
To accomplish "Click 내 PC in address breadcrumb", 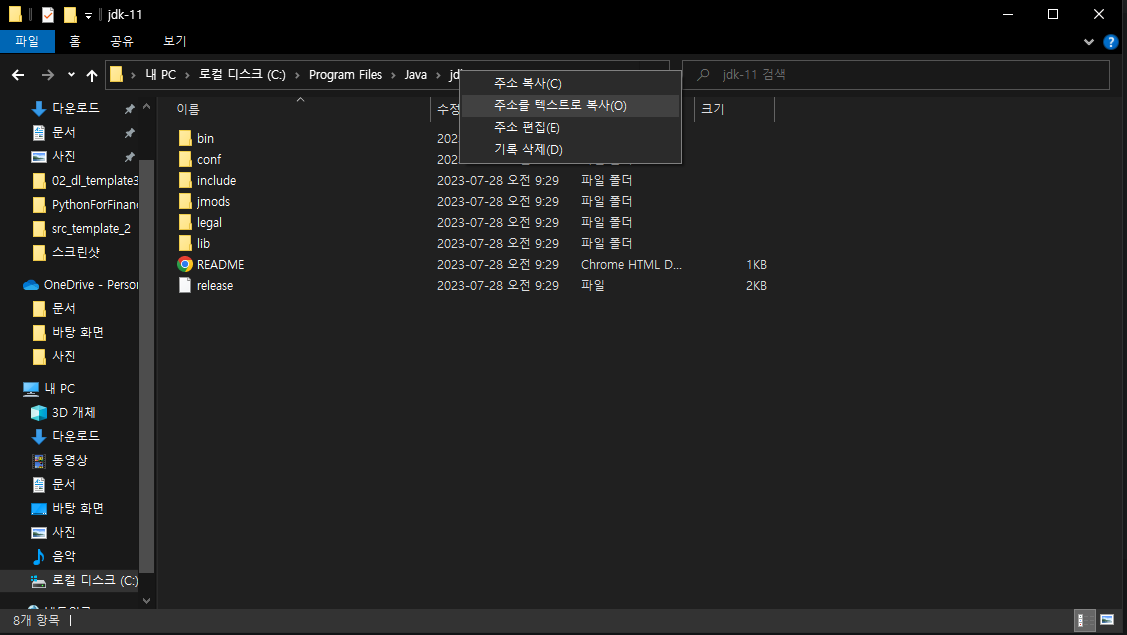I will (x=160, y=75).
